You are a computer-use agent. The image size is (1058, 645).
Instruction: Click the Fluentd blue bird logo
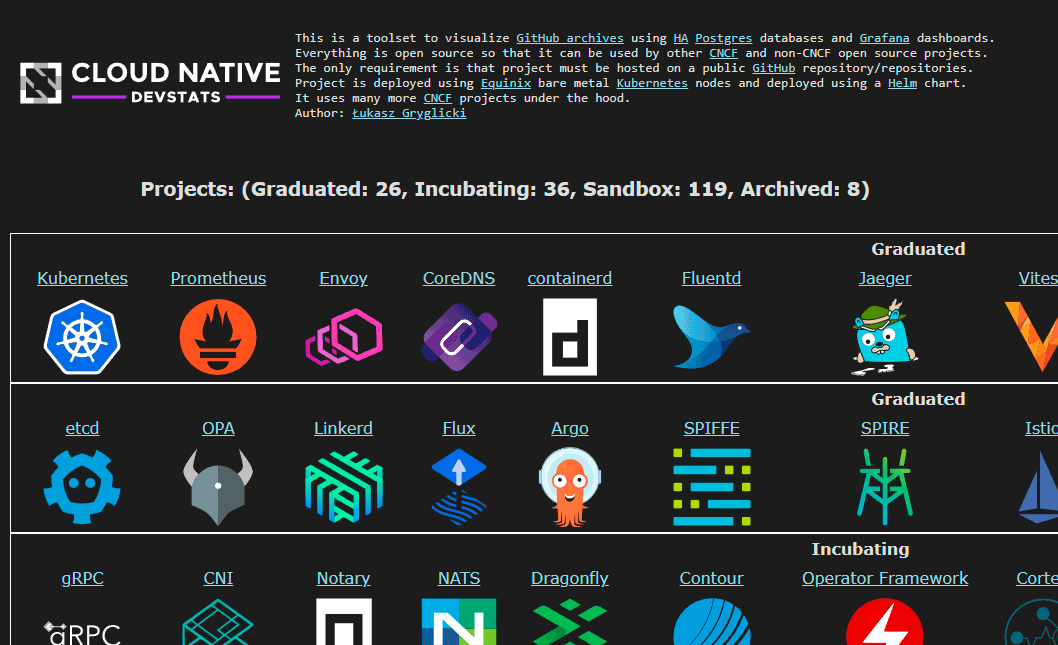coord(711,337)
